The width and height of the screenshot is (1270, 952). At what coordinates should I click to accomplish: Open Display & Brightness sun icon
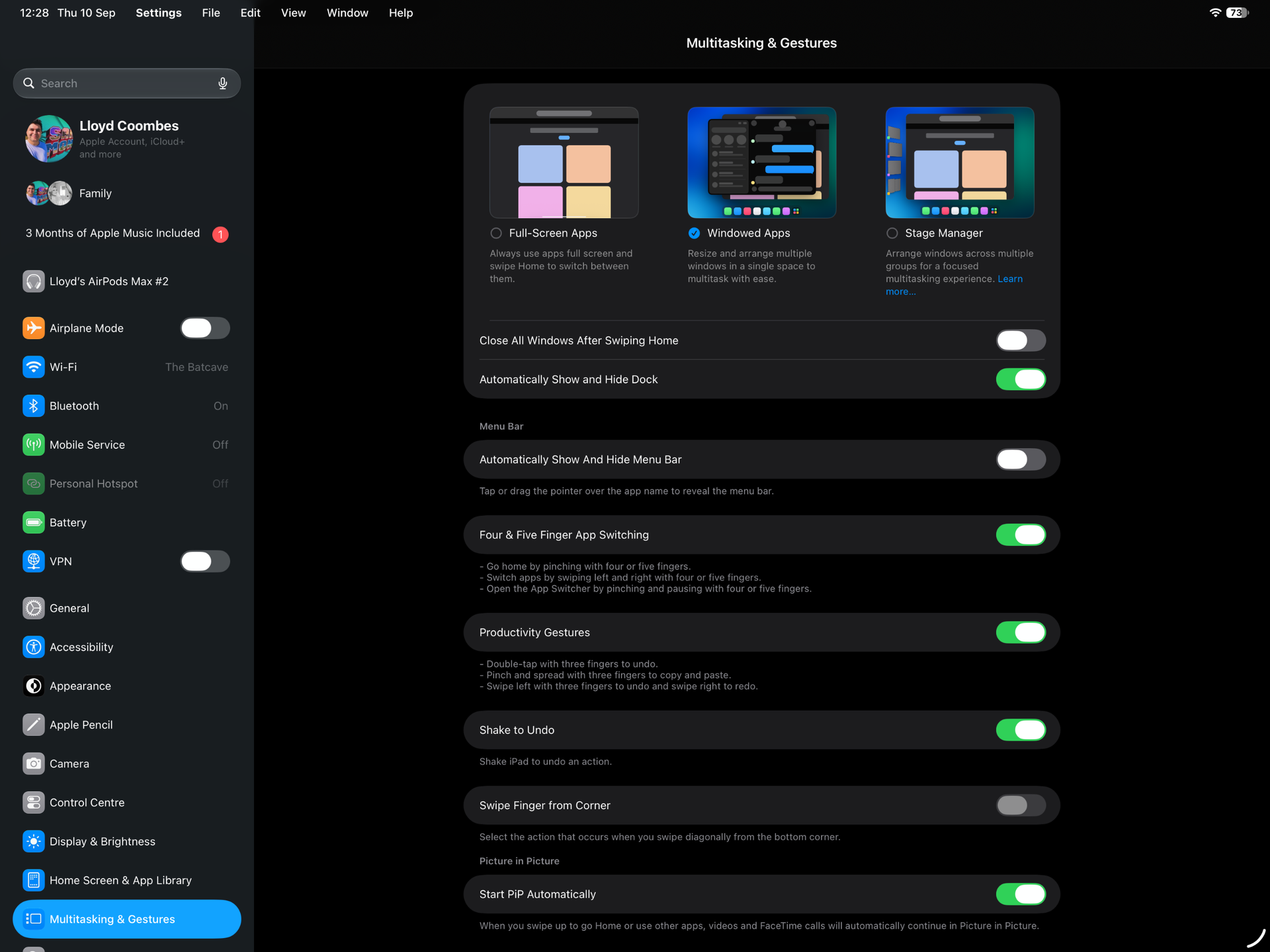[34, 842]
